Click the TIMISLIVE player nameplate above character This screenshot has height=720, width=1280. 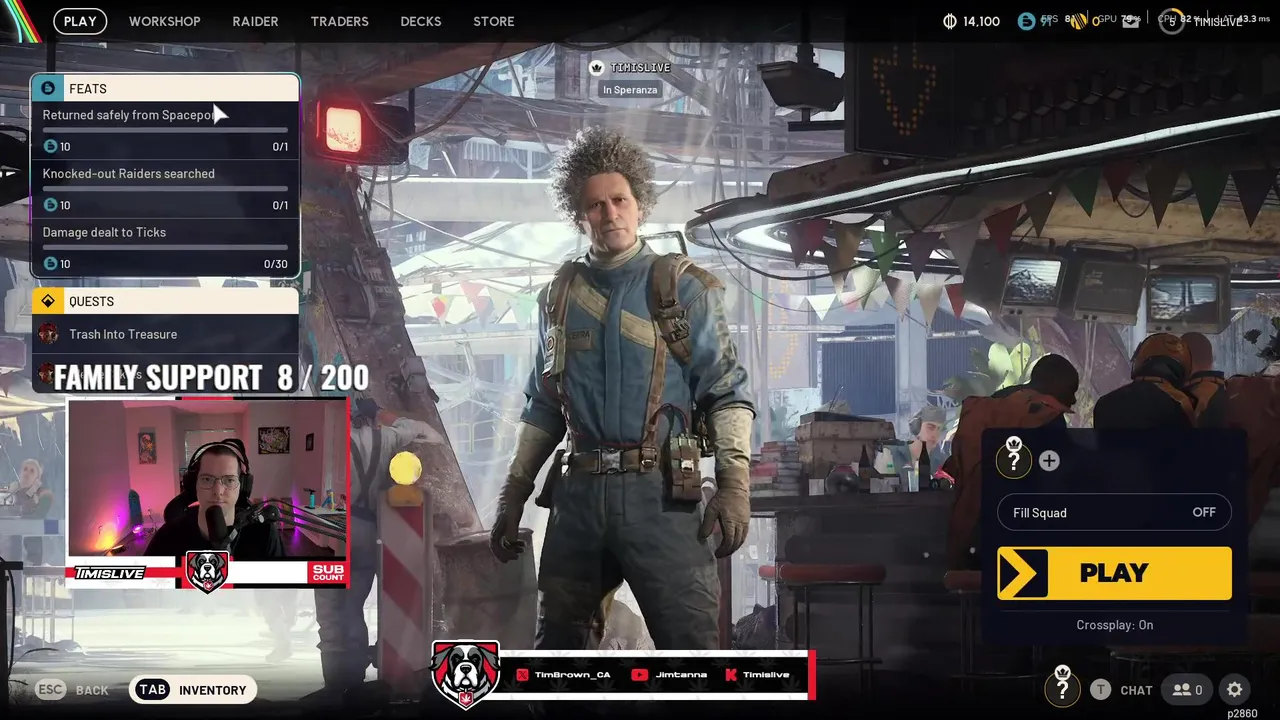pyautogui.click(x=640, y=67)
